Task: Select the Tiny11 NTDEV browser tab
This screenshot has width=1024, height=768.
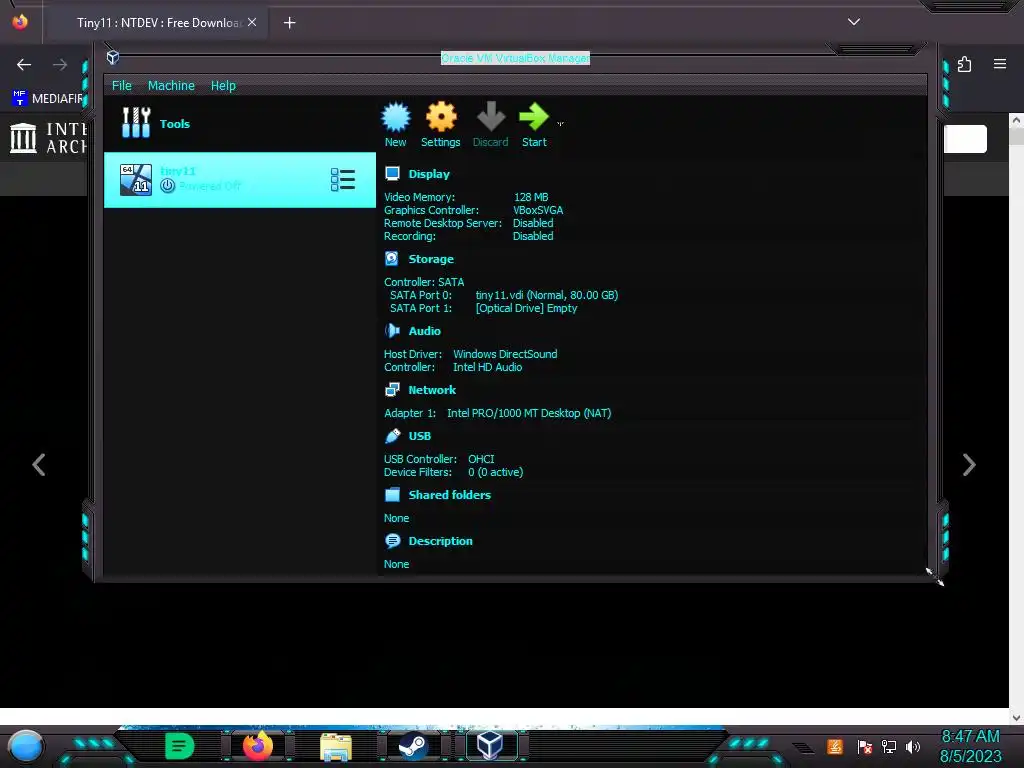Action: tap(157, 22)
